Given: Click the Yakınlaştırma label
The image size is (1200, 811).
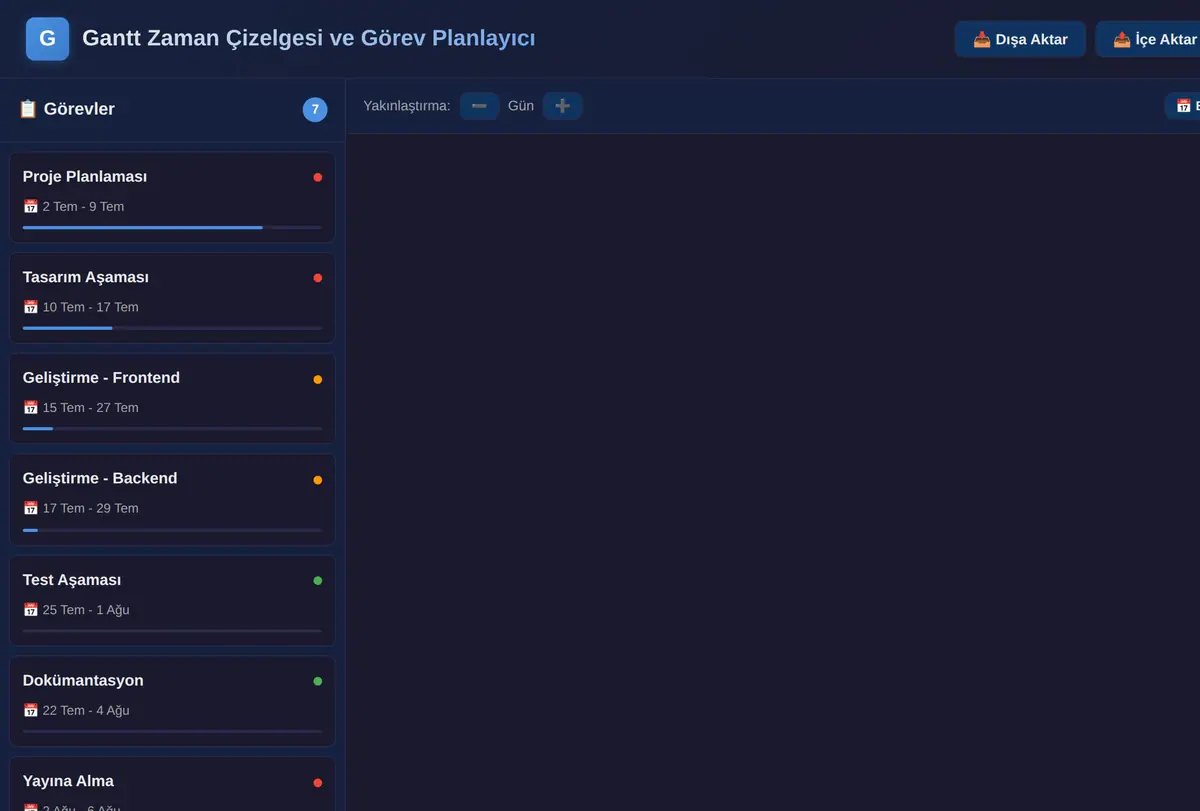Looking at the screenshot, I should coord(407,106).
